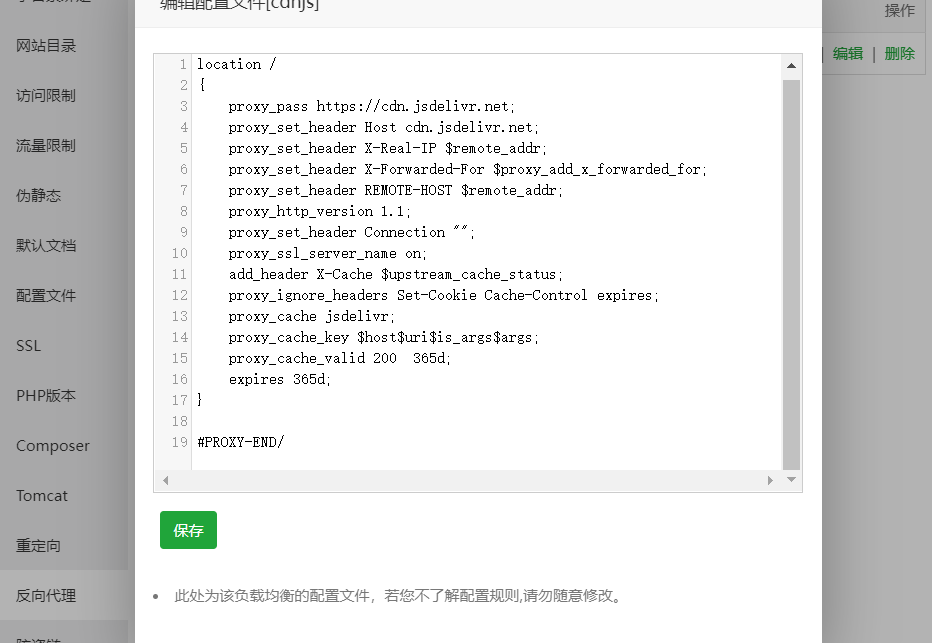
Task: Open the 网站目录 tab
Action: click(x=46, y=46)
